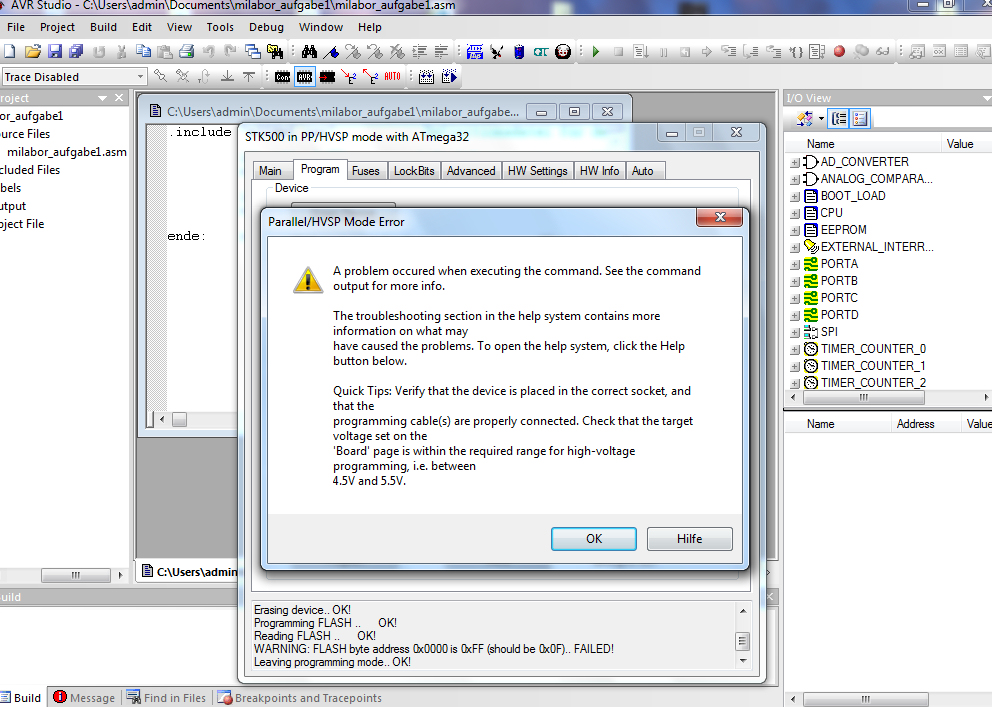Expand the CPU node

(x=795, y=214)
